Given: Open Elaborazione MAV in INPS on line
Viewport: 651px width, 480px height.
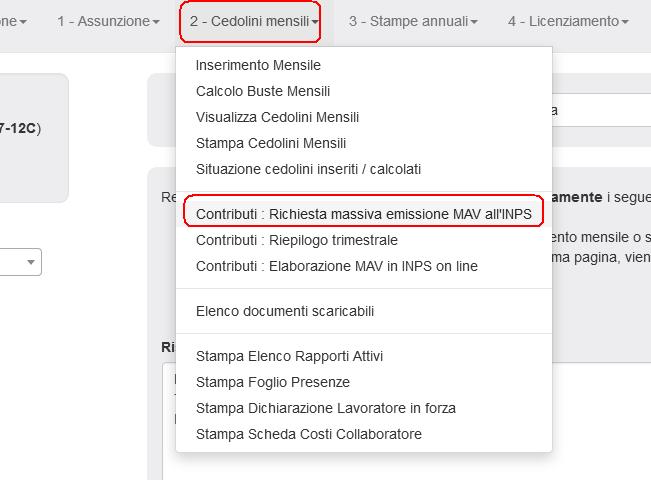Looking at the screenshot, I should coord(337,266).
